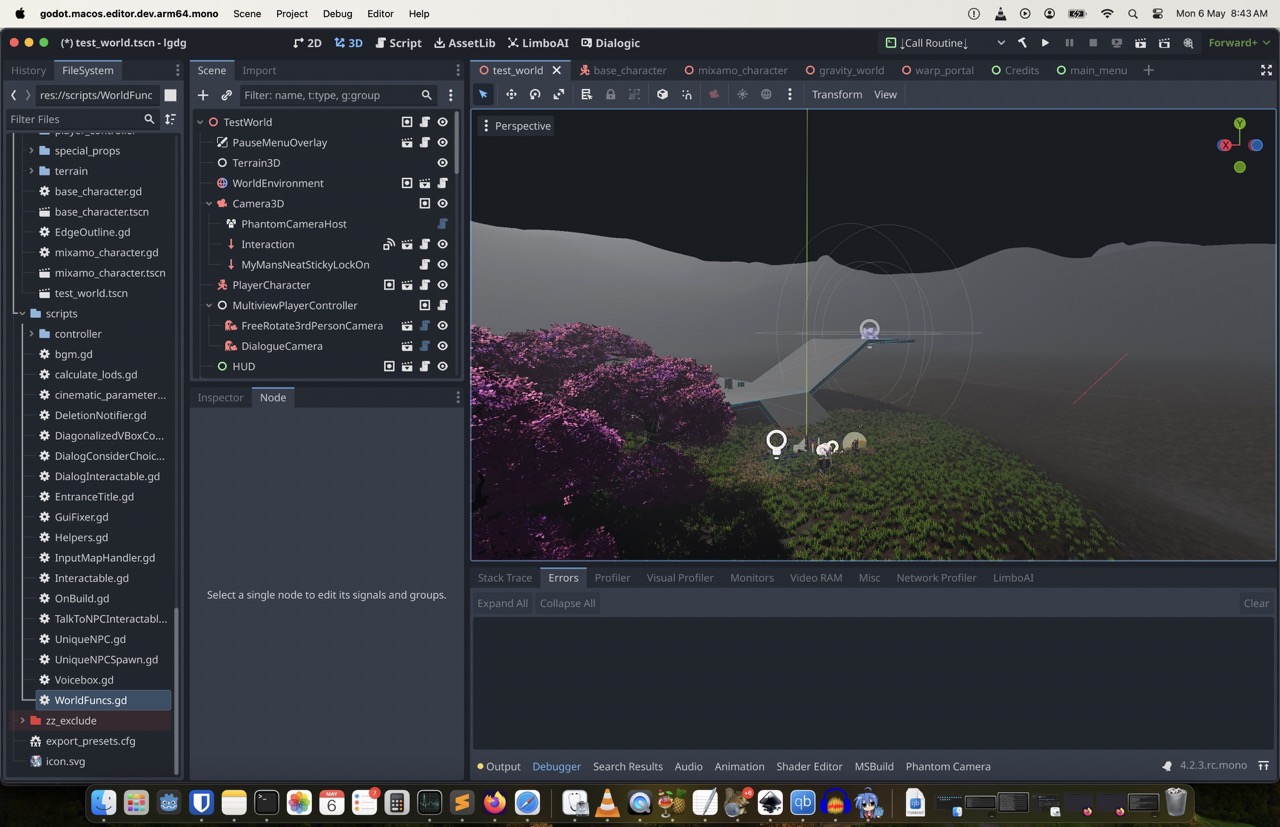Image resolution: width=1280 pixels, height=827 pixels.
Task: Run the project with the play button
Action: pyautogui.click(x=1045, y=43)
